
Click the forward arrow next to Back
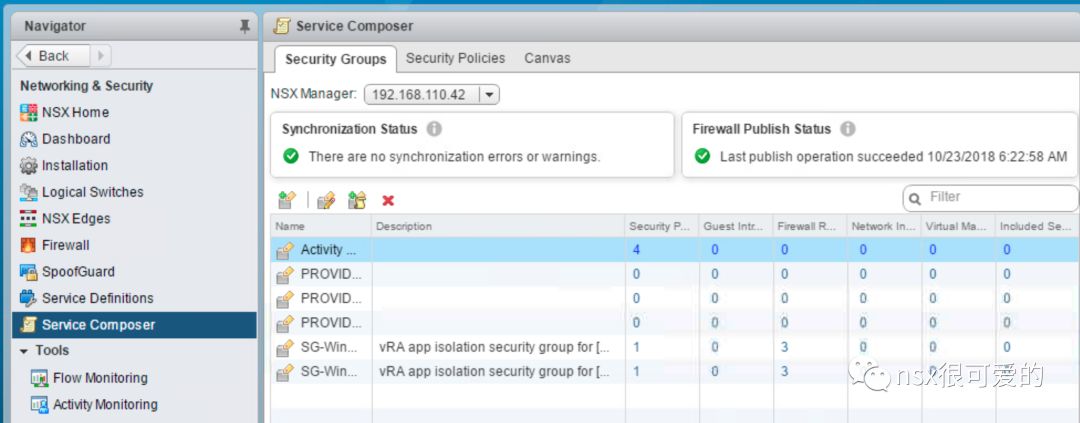click(x=101, y=56)
